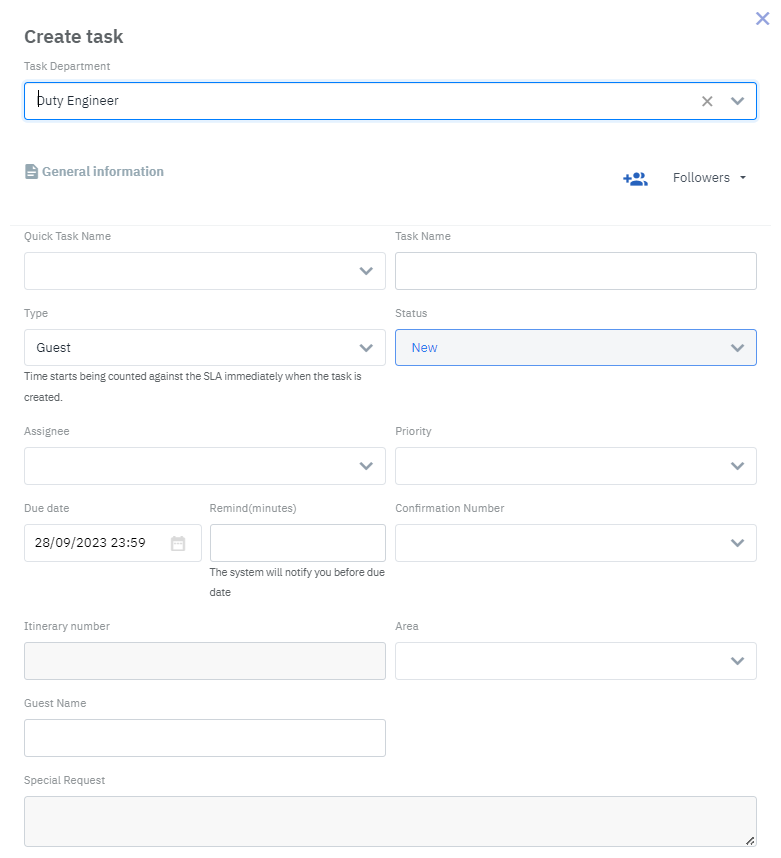Image resolution: width=781 pixels, height=858 pixels.
Task: Click the calendar icon in Due date
Action: (178, 543)
